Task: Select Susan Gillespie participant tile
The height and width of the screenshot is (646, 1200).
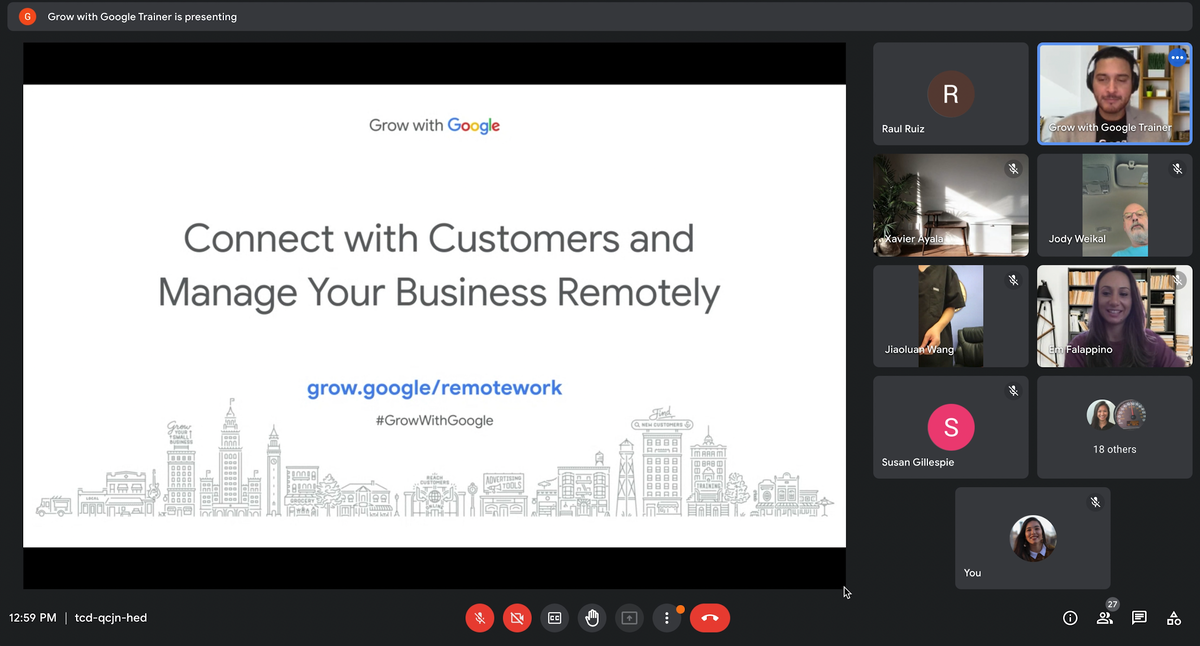Action: (950, 427)
